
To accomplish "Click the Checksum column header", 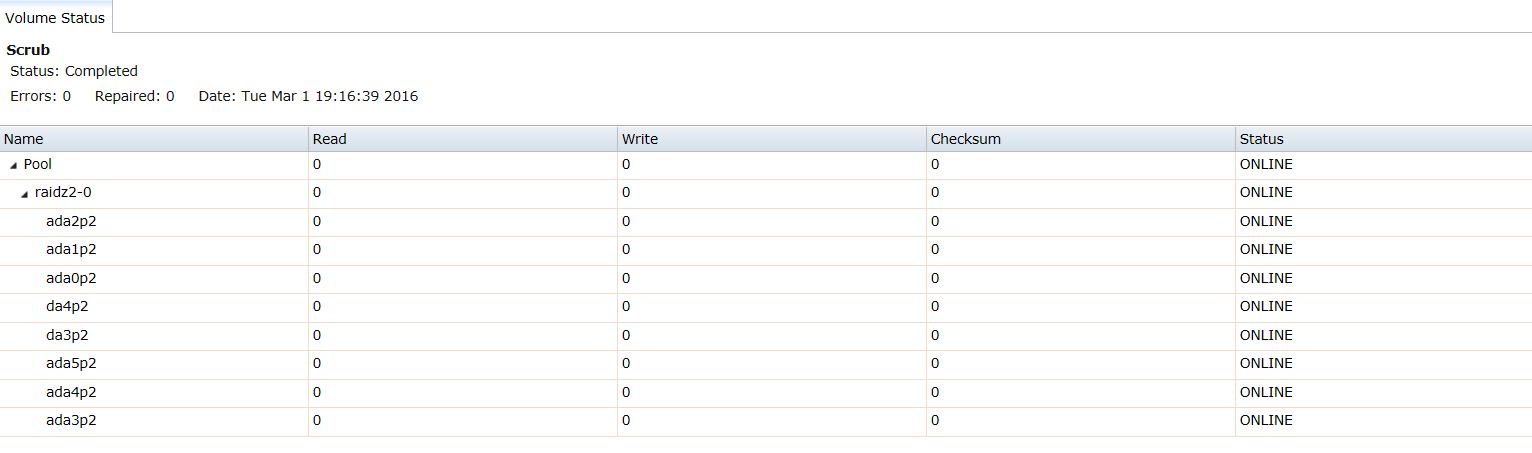I will pos(1081,139).
